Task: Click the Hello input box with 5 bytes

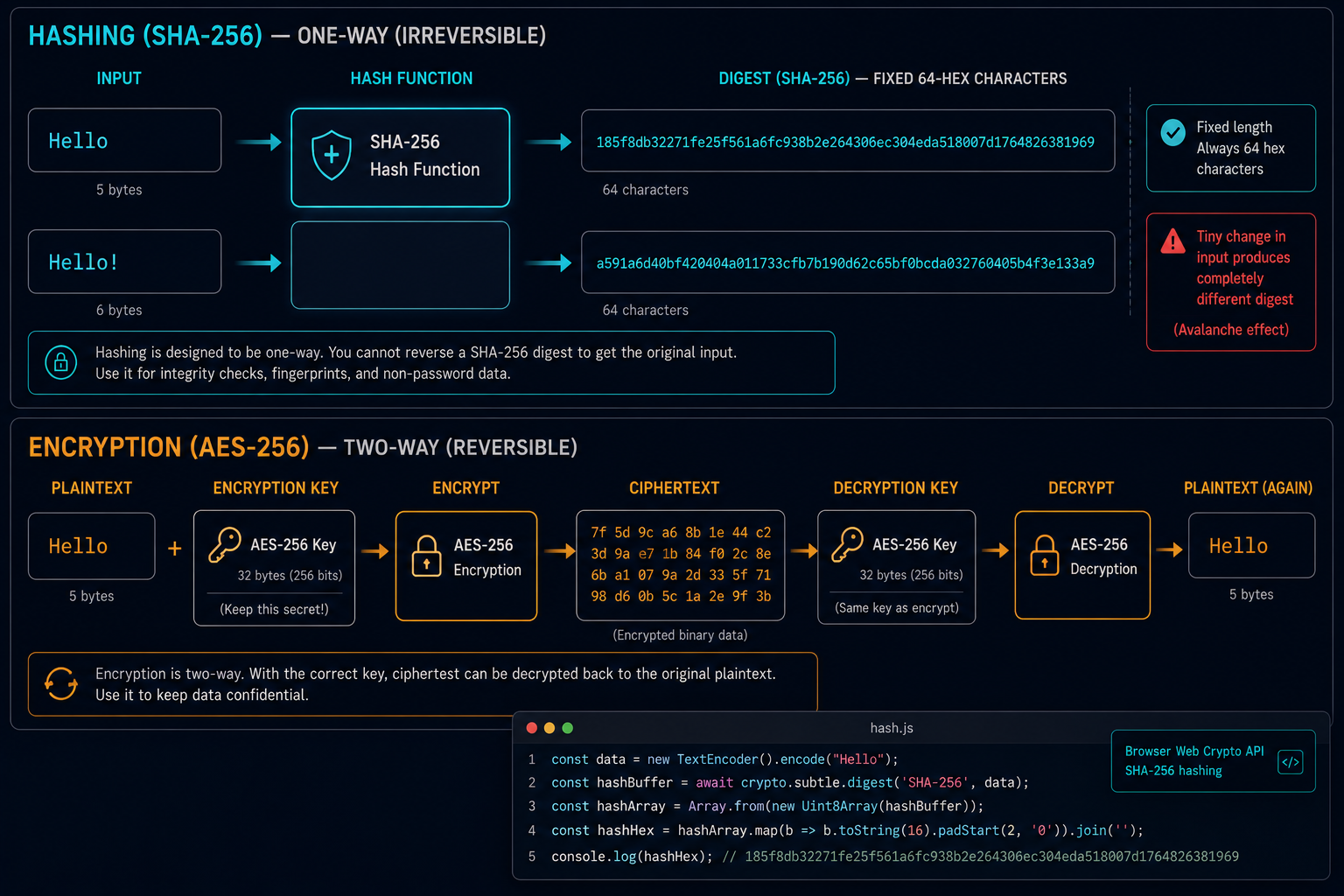Action: click(124, 140)
